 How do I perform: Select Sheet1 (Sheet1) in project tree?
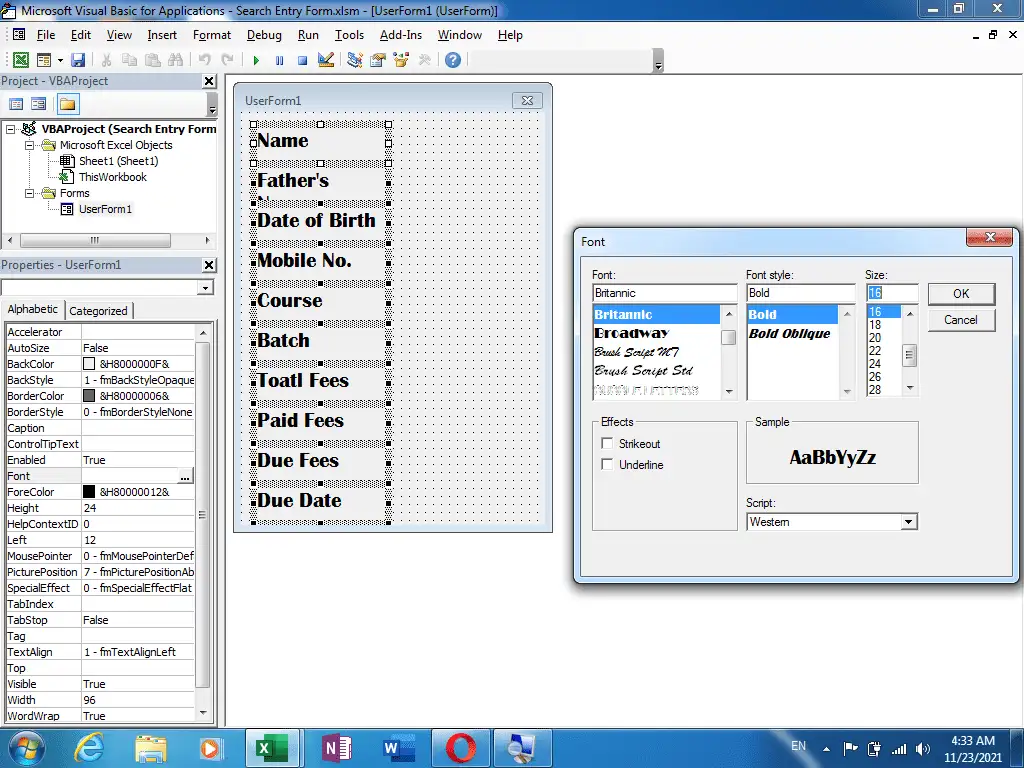tap(118, 161)
